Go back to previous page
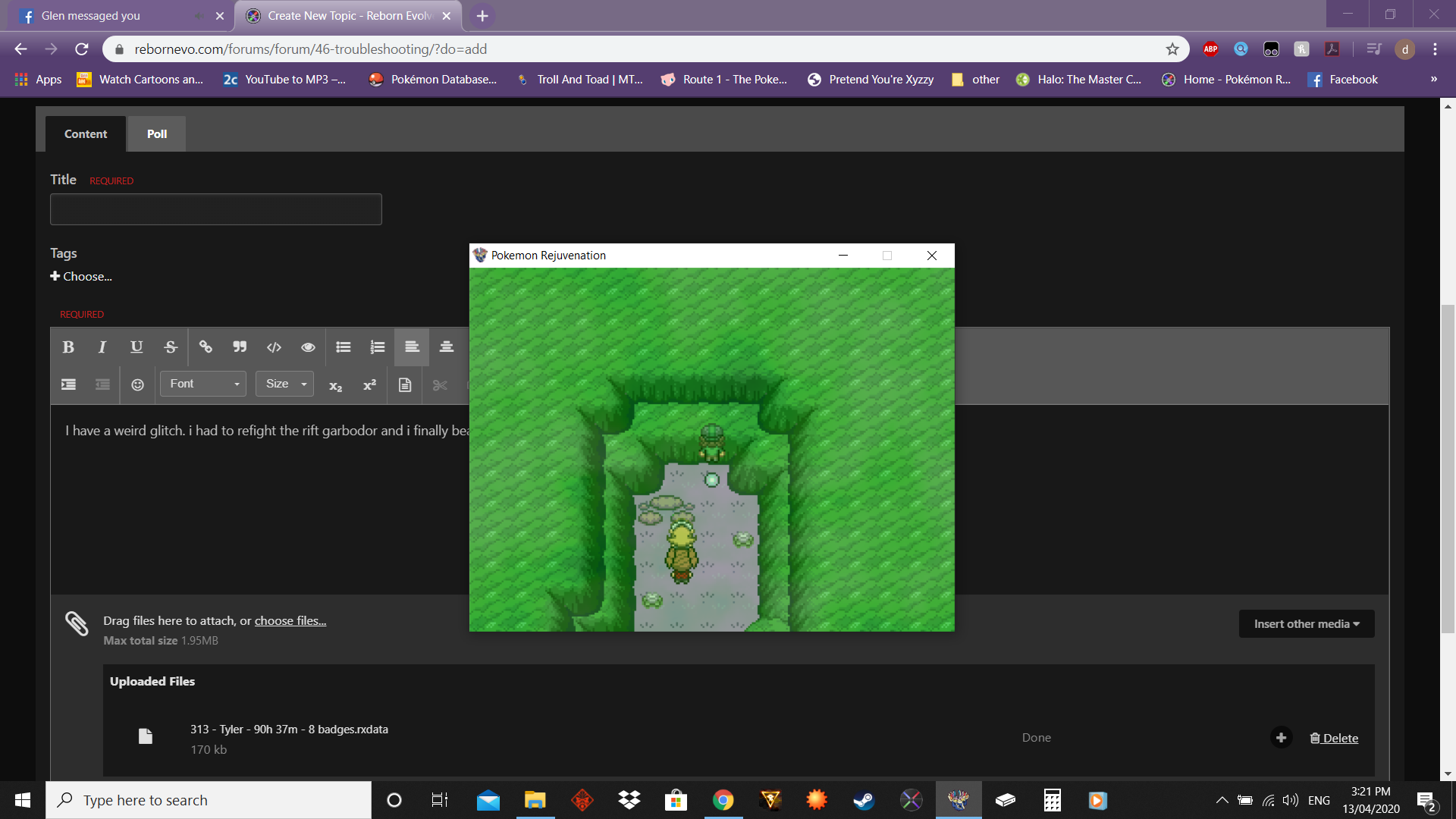This screenshot has height=819, width=1456. [x=21, y=49]
